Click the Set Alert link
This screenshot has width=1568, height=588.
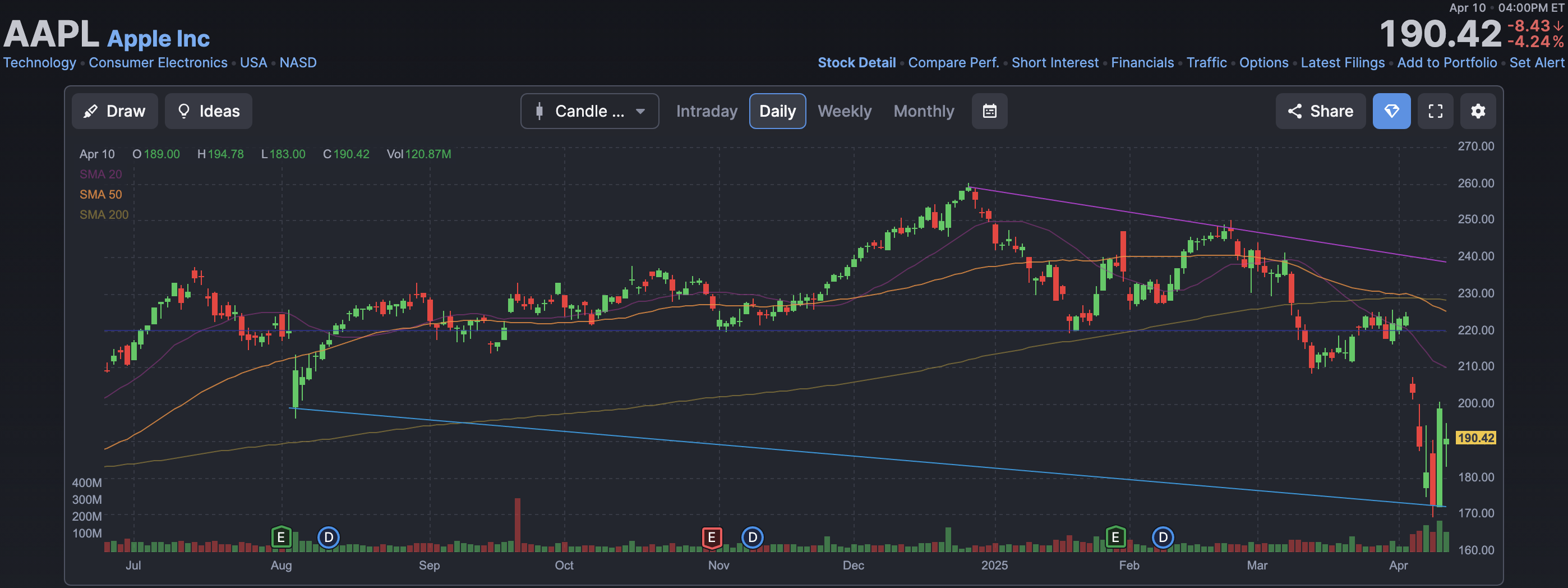point(1537,63)
